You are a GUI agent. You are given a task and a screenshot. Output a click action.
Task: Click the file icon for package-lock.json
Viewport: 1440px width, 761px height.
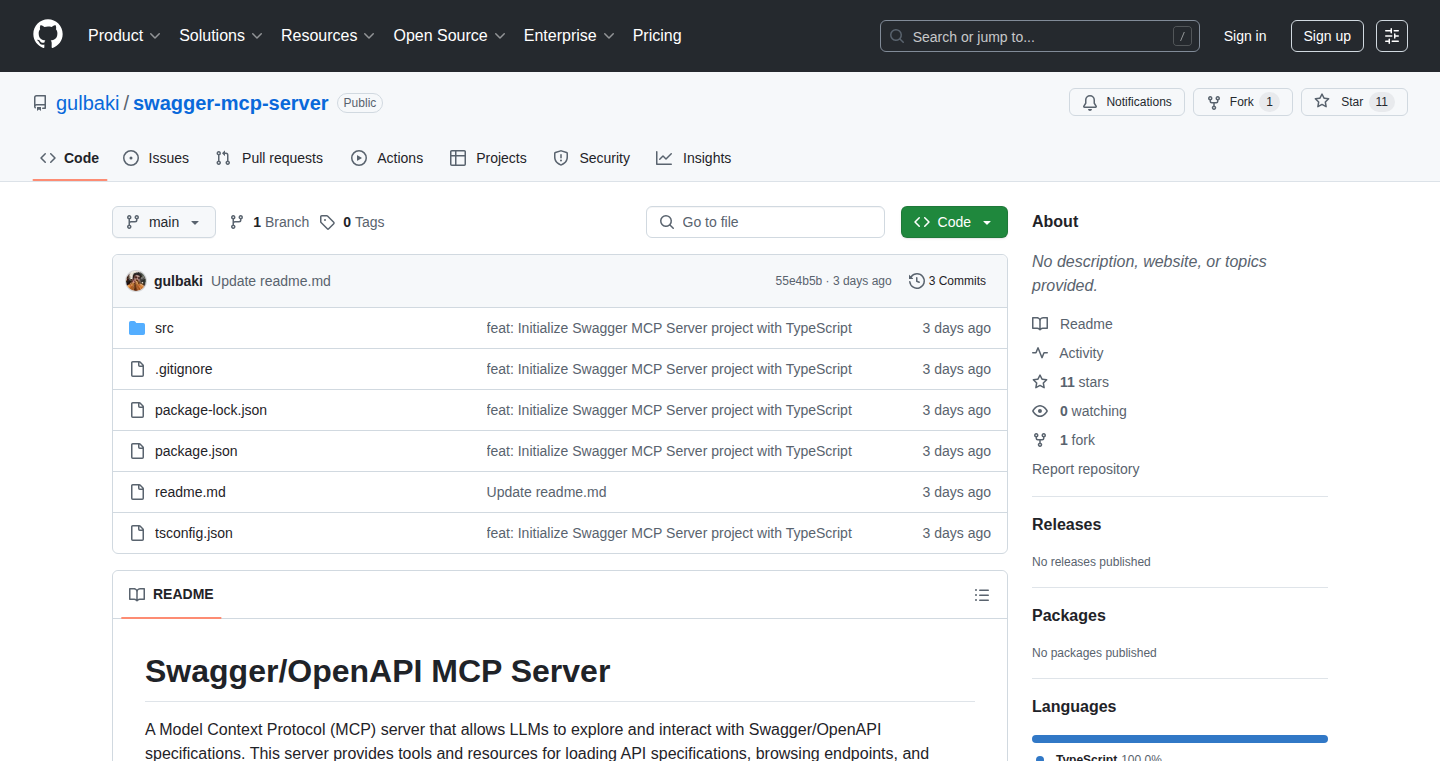137,410
